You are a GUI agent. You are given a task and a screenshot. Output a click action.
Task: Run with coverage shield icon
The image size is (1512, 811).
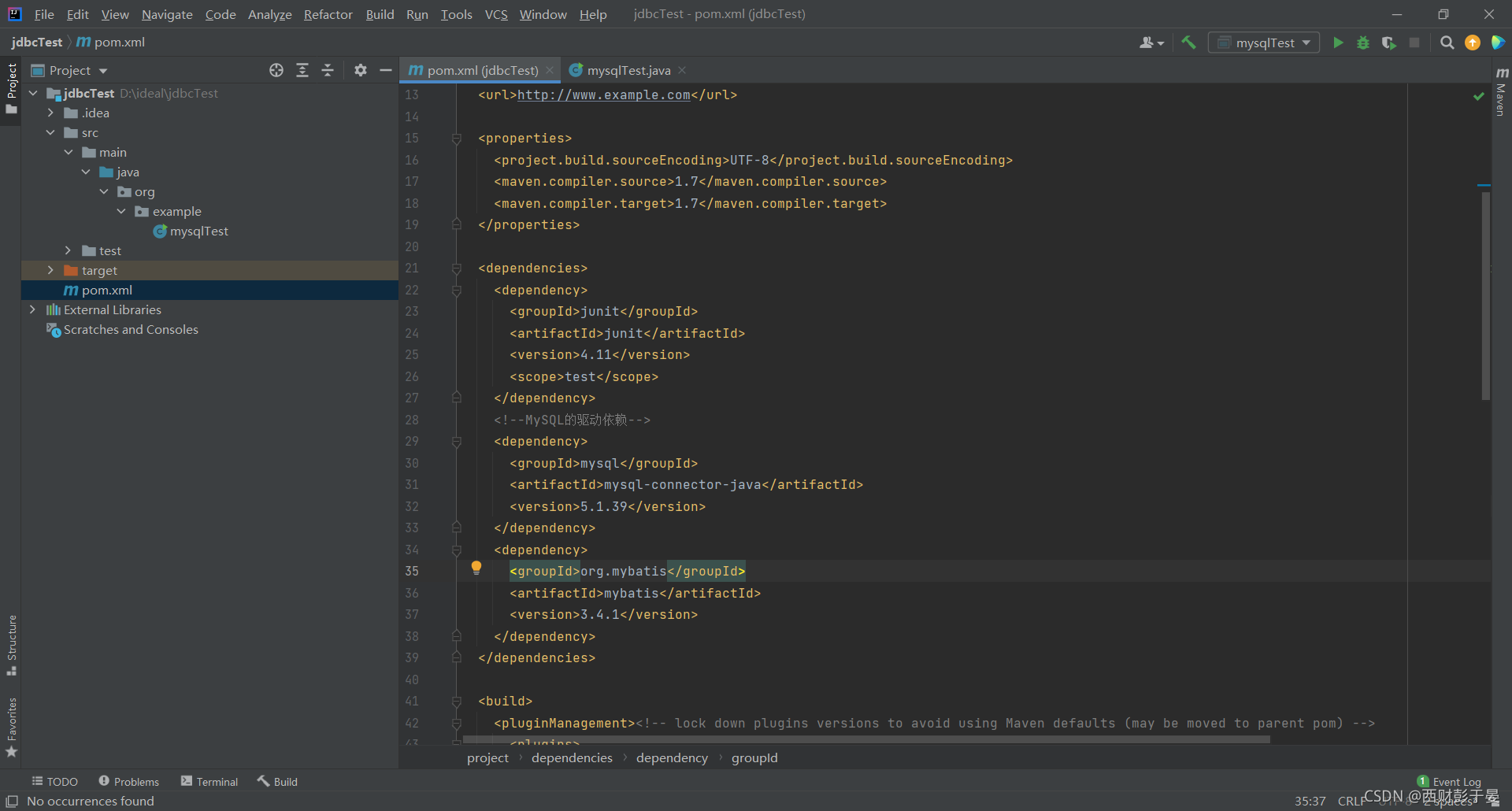1389,43
